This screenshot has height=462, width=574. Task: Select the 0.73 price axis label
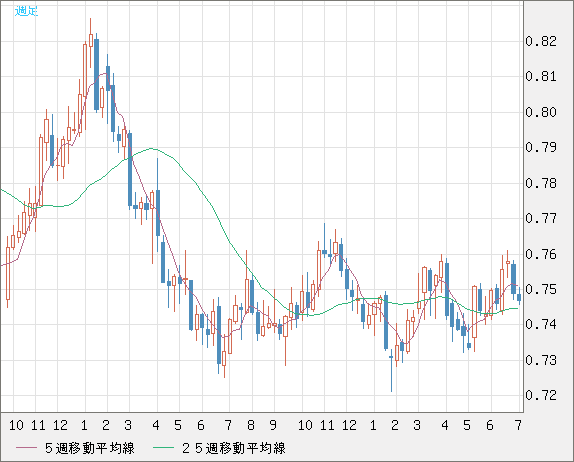coord(541,360)
